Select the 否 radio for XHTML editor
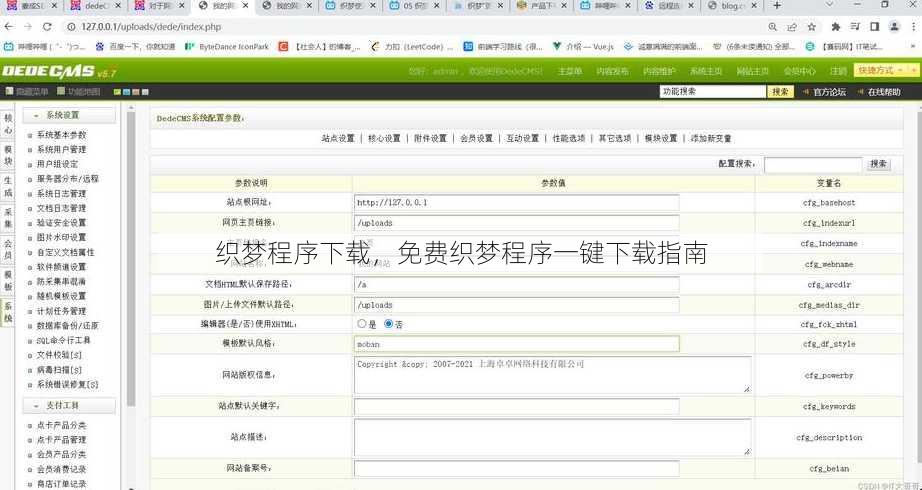Image resolution: width=922 pixels, height=490 pixels. (388, 324)
